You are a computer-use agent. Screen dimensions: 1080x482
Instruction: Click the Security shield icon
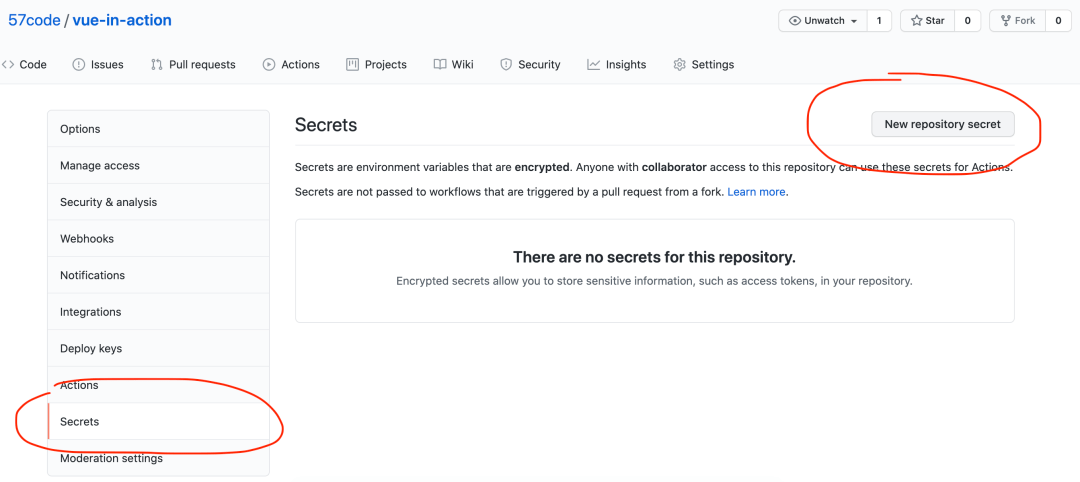pyautogui.click(x=506, y=65)
